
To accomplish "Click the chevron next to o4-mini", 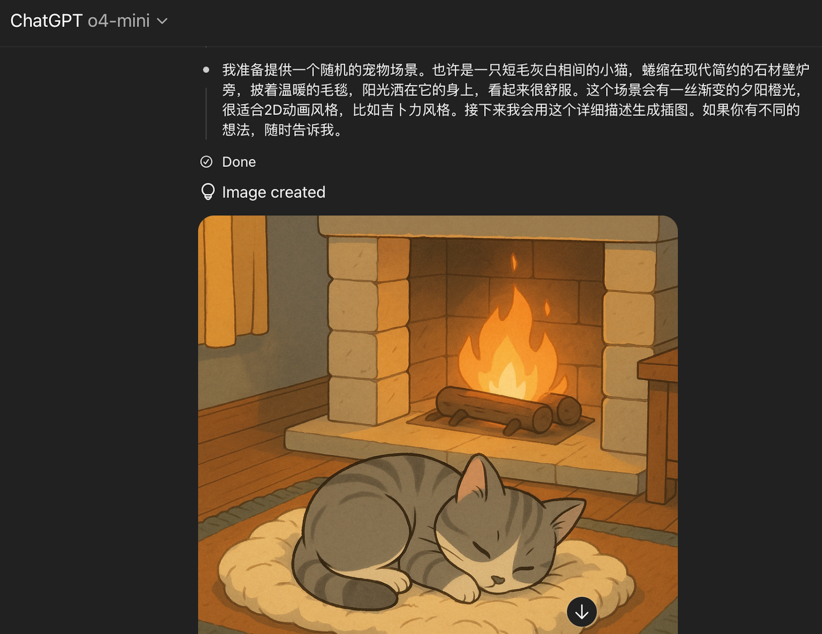I will pyautogui.click(x=163, y=22).
